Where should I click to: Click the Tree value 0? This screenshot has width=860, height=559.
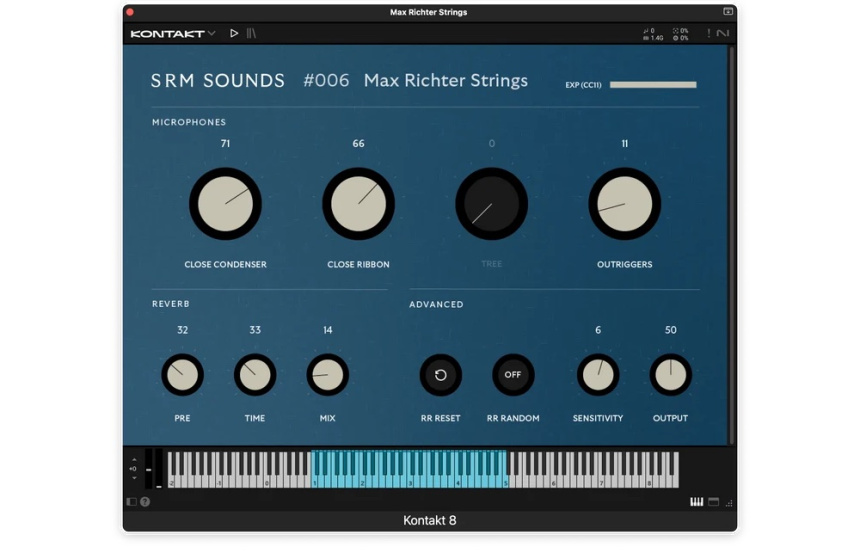[491, 144]
